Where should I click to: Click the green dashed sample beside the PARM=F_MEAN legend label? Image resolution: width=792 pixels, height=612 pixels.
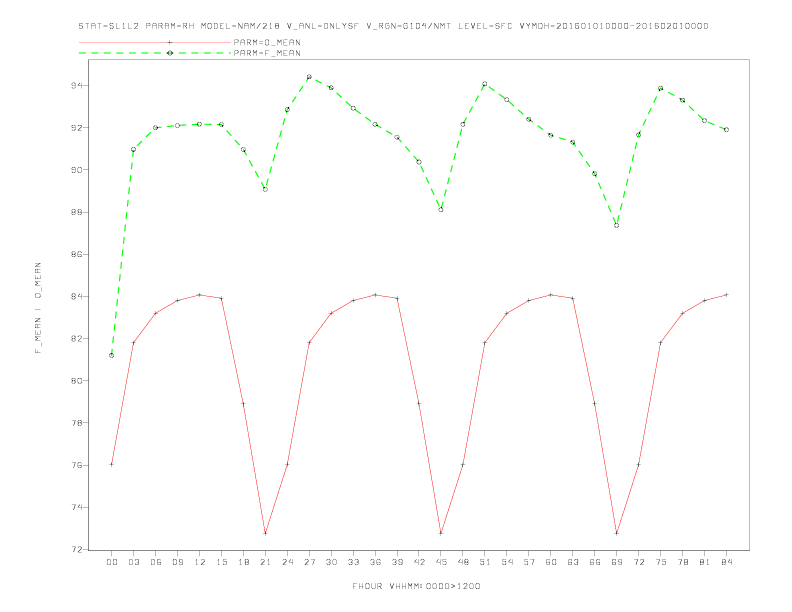pos(155,53)
